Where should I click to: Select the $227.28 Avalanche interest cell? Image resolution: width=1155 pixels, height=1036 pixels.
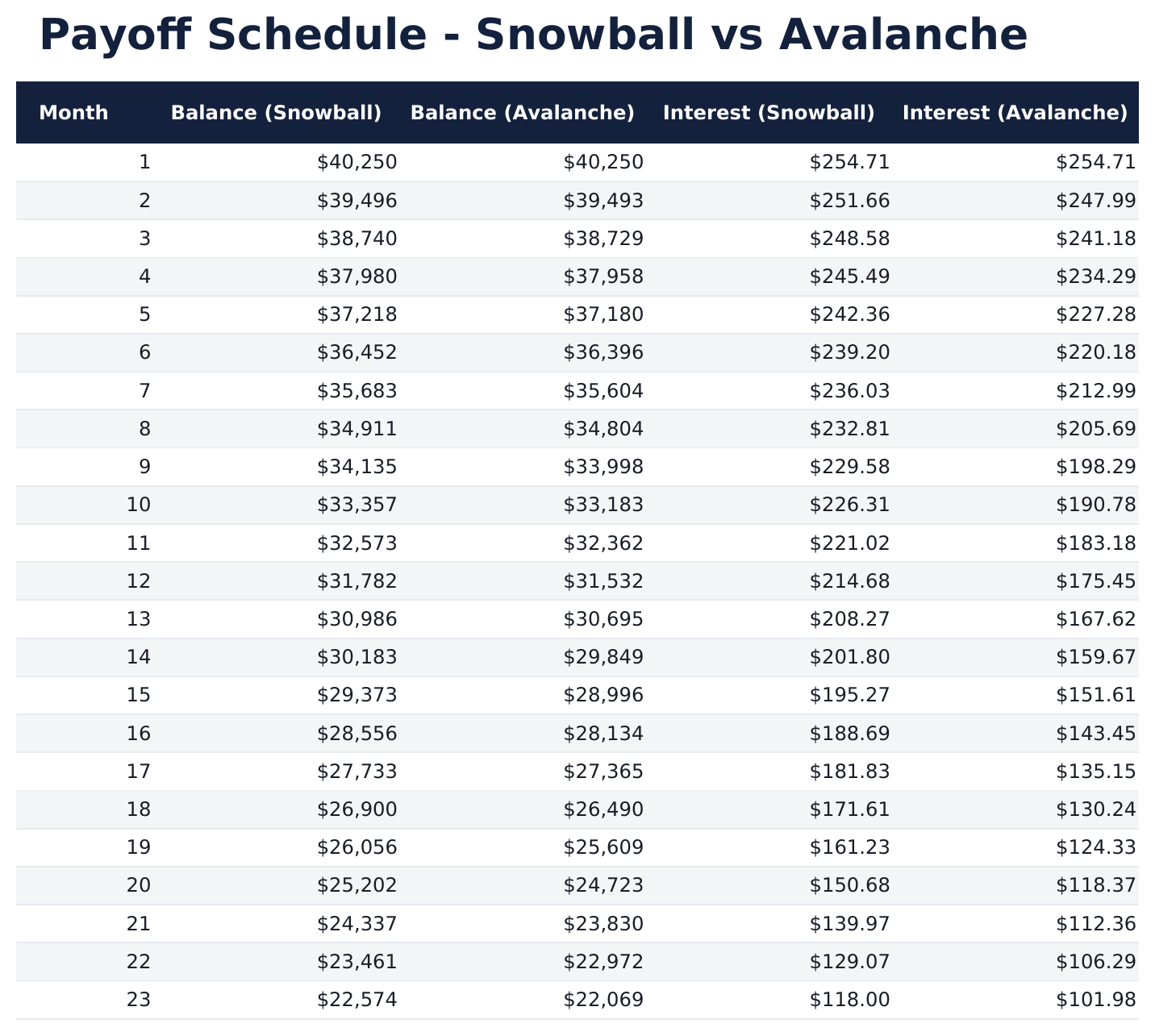1095,314
